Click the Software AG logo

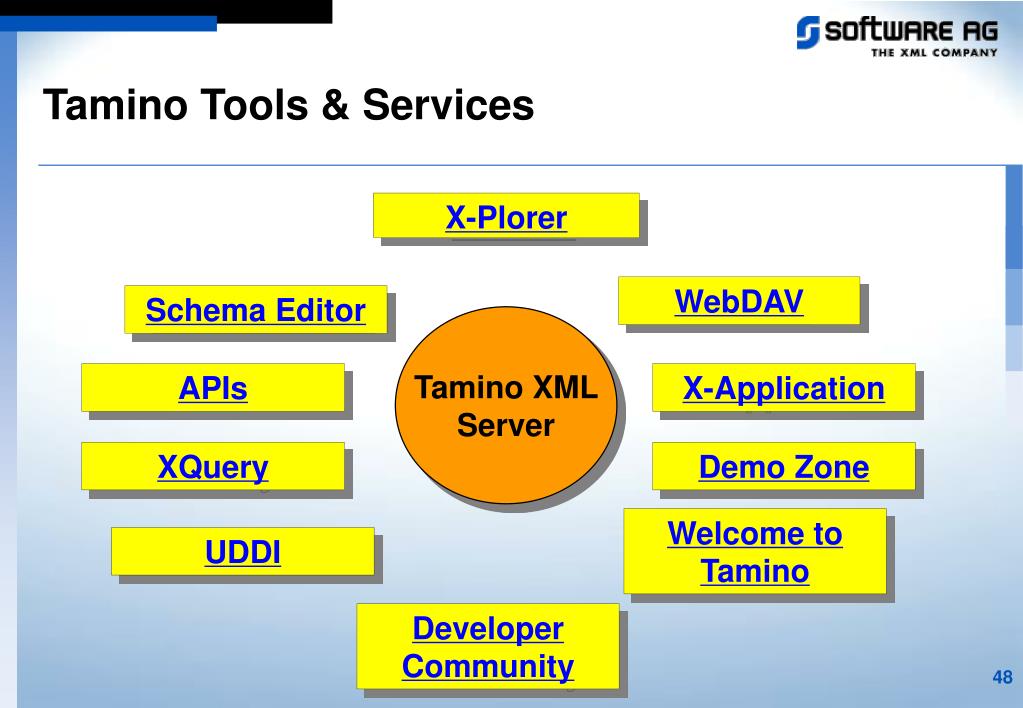[x=897, y=36]
